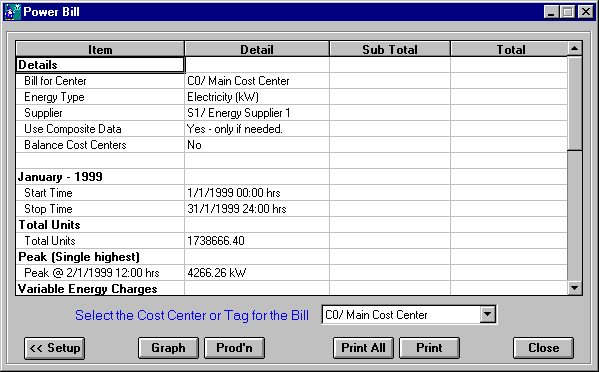Click the Detail column header
Screen dimensions: 599x372
pyautogui.click(x=257, y=49)
